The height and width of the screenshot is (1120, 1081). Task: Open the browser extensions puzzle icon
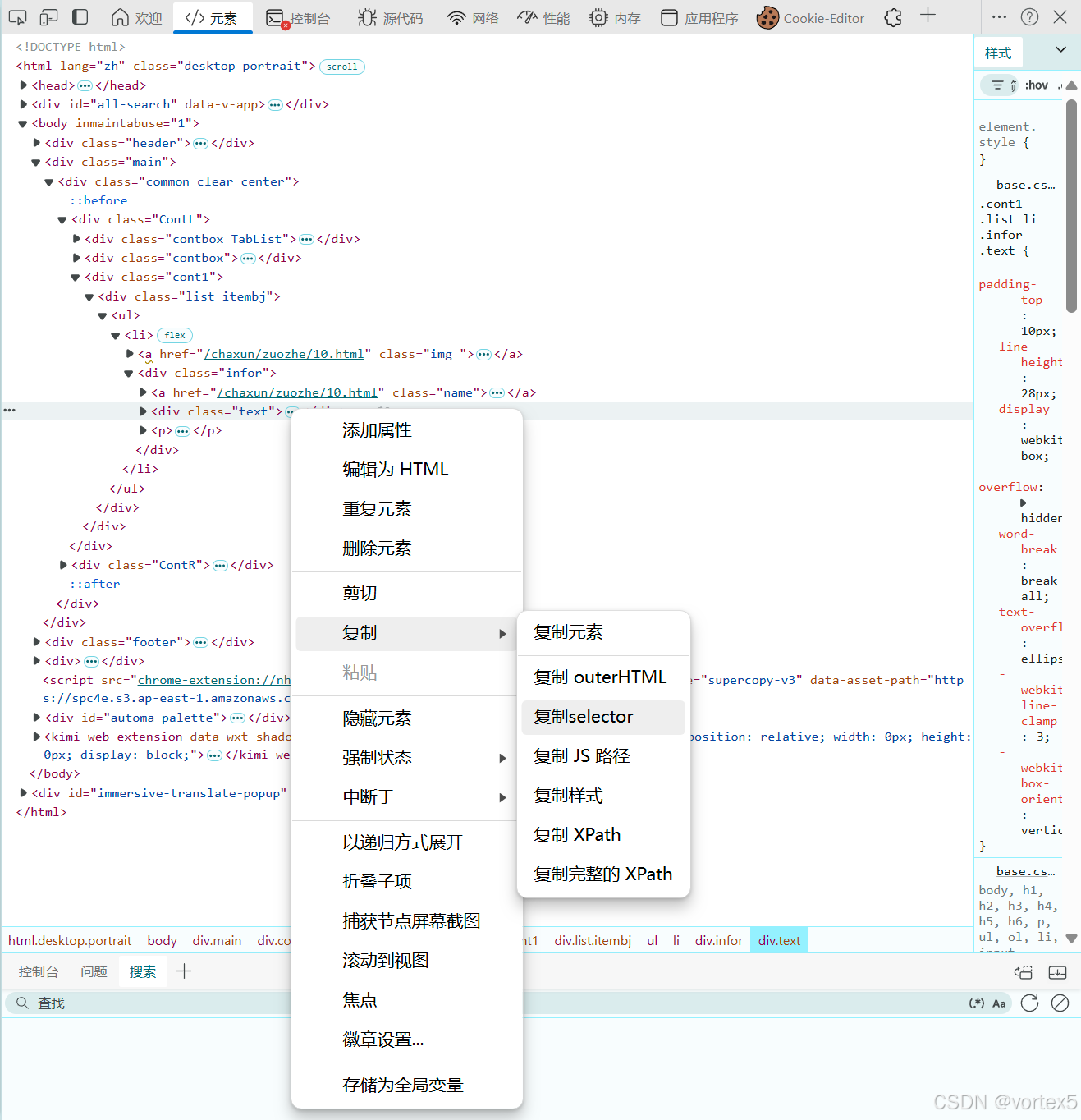[x=892, y=17]
